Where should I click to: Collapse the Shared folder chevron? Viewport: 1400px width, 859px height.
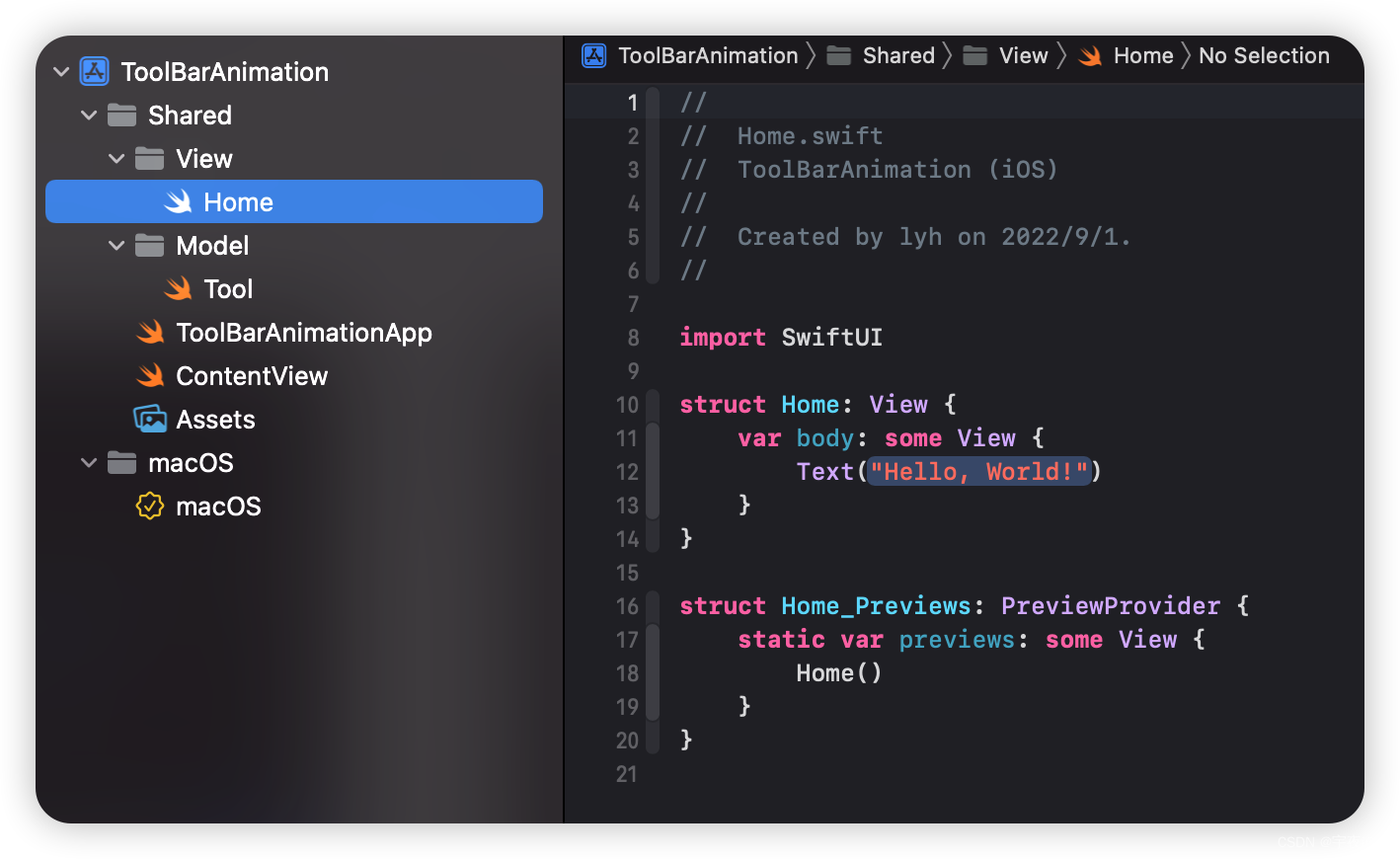[89, 116]
